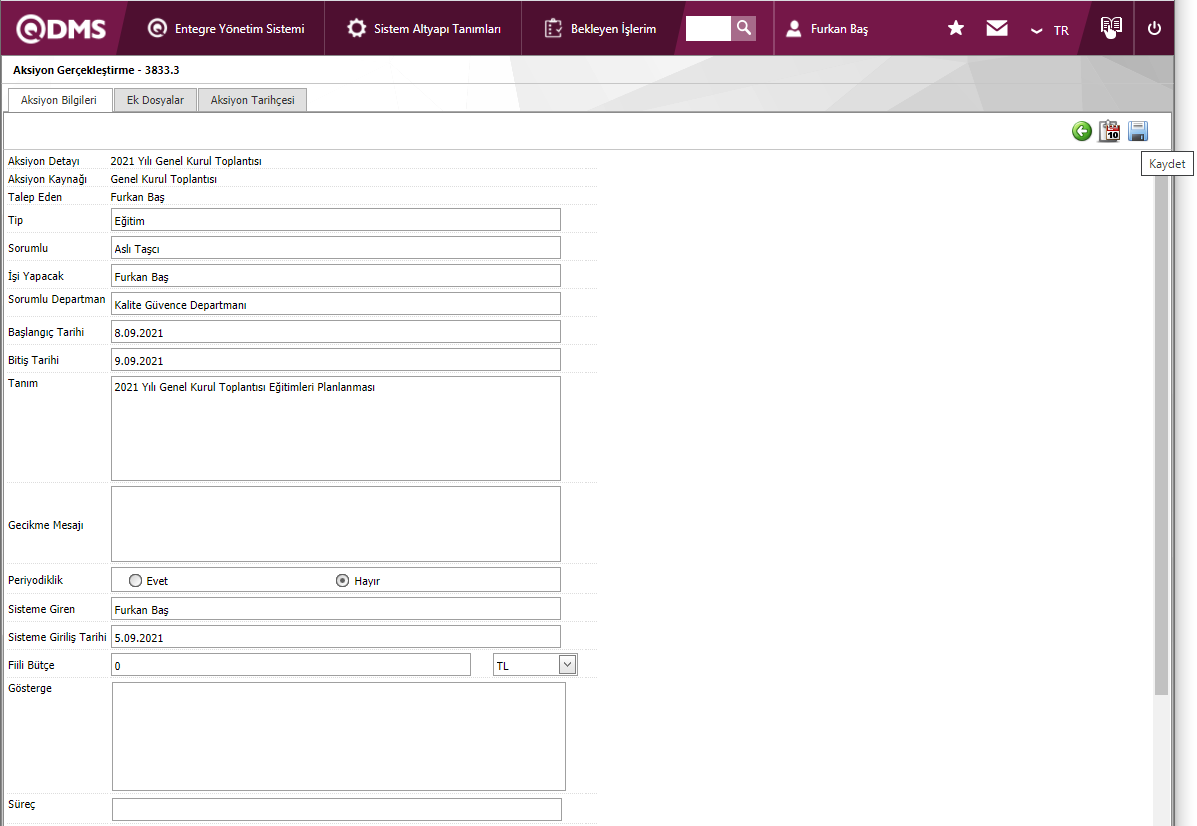Expand the TR language selector
This screenshot has height=826, width=1197.
(x=1050, y=30)
